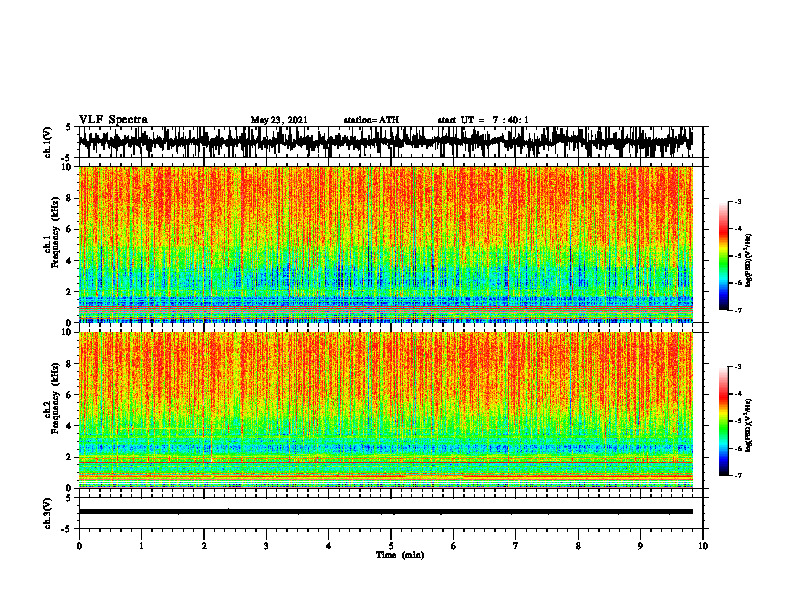Click the time-axis tick label '8'
The width and height of the screenshot is (792, 612).
pos(578,546)
